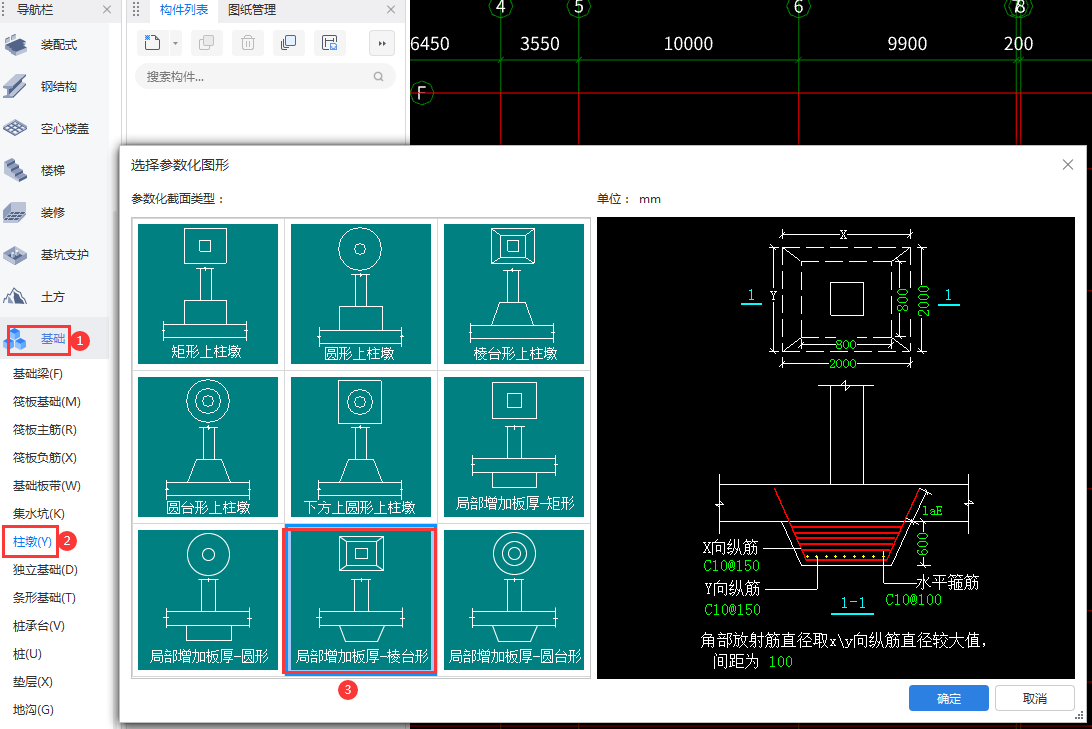Choose the 矩形上柱墩 section thumbnail
This screenshot has width=1092, height=729.
[208, 294]
